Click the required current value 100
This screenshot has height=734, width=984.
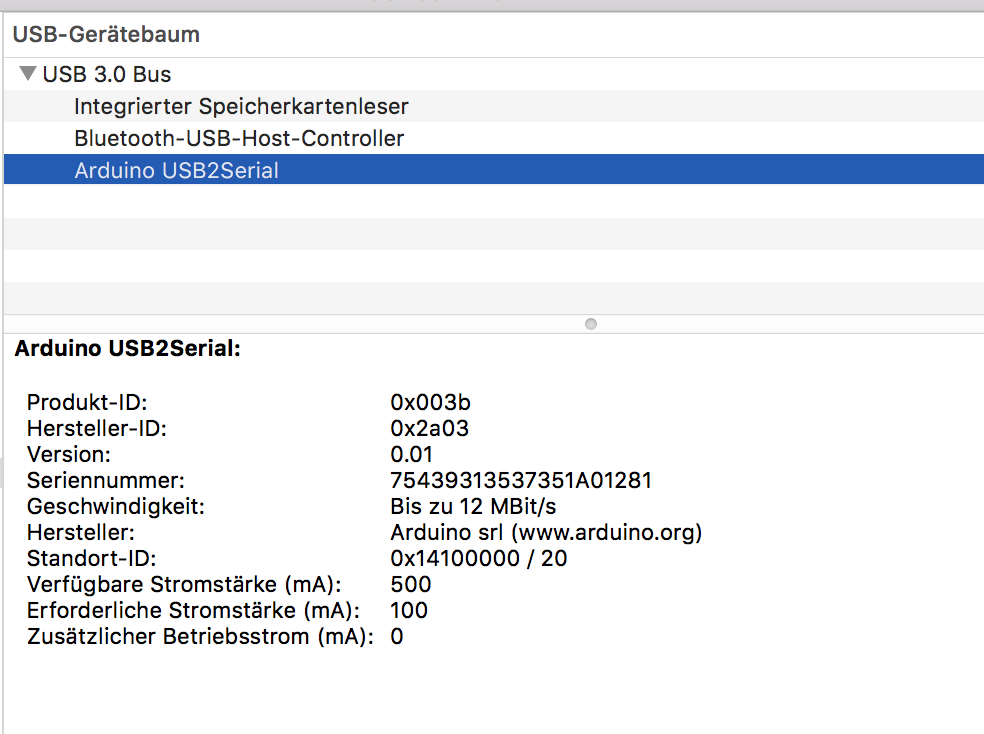pyautogui.click(x=408, y=610)
